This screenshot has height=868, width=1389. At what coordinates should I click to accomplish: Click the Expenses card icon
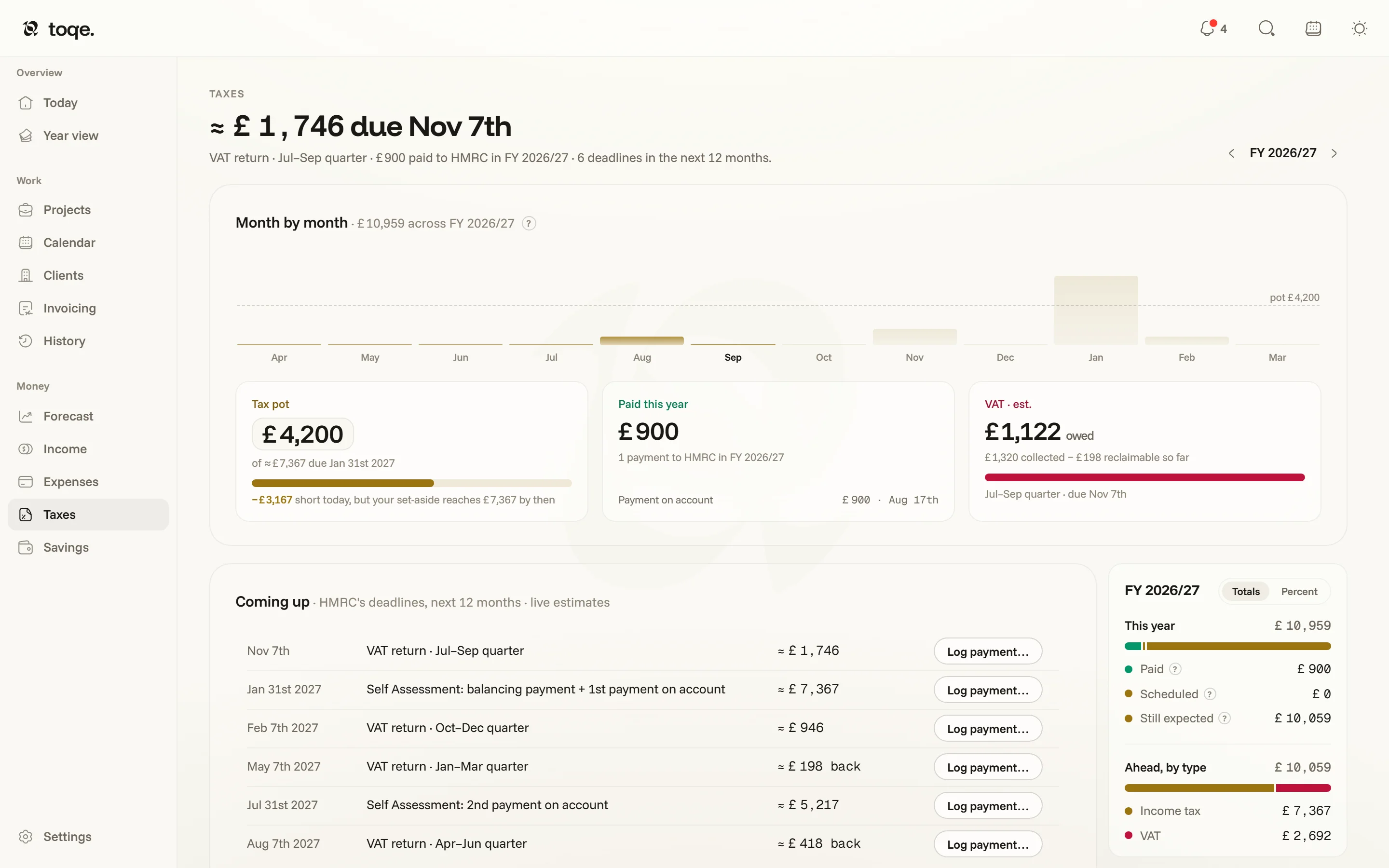[x=25, y=482]
